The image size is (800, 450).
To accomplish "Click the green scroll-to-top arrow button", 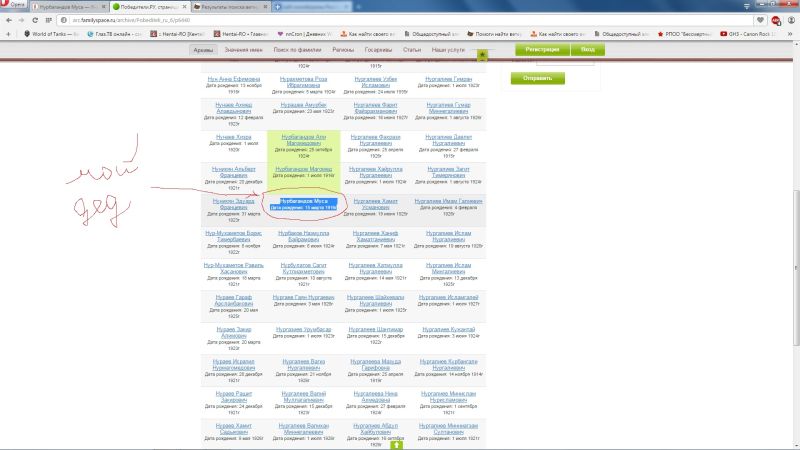I will (x=396, y=445).
